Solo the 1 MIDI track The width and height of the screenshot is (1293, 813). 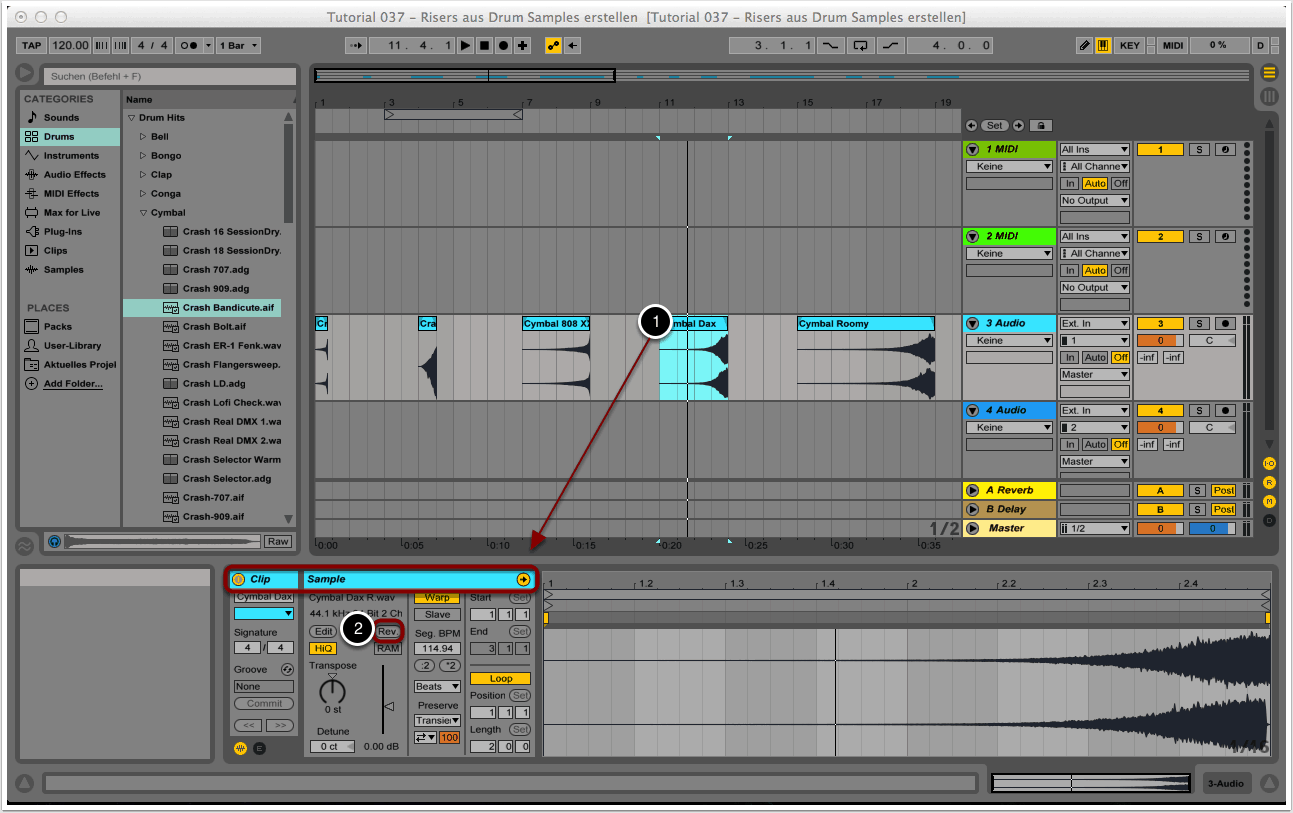(x=1199, y=149)
